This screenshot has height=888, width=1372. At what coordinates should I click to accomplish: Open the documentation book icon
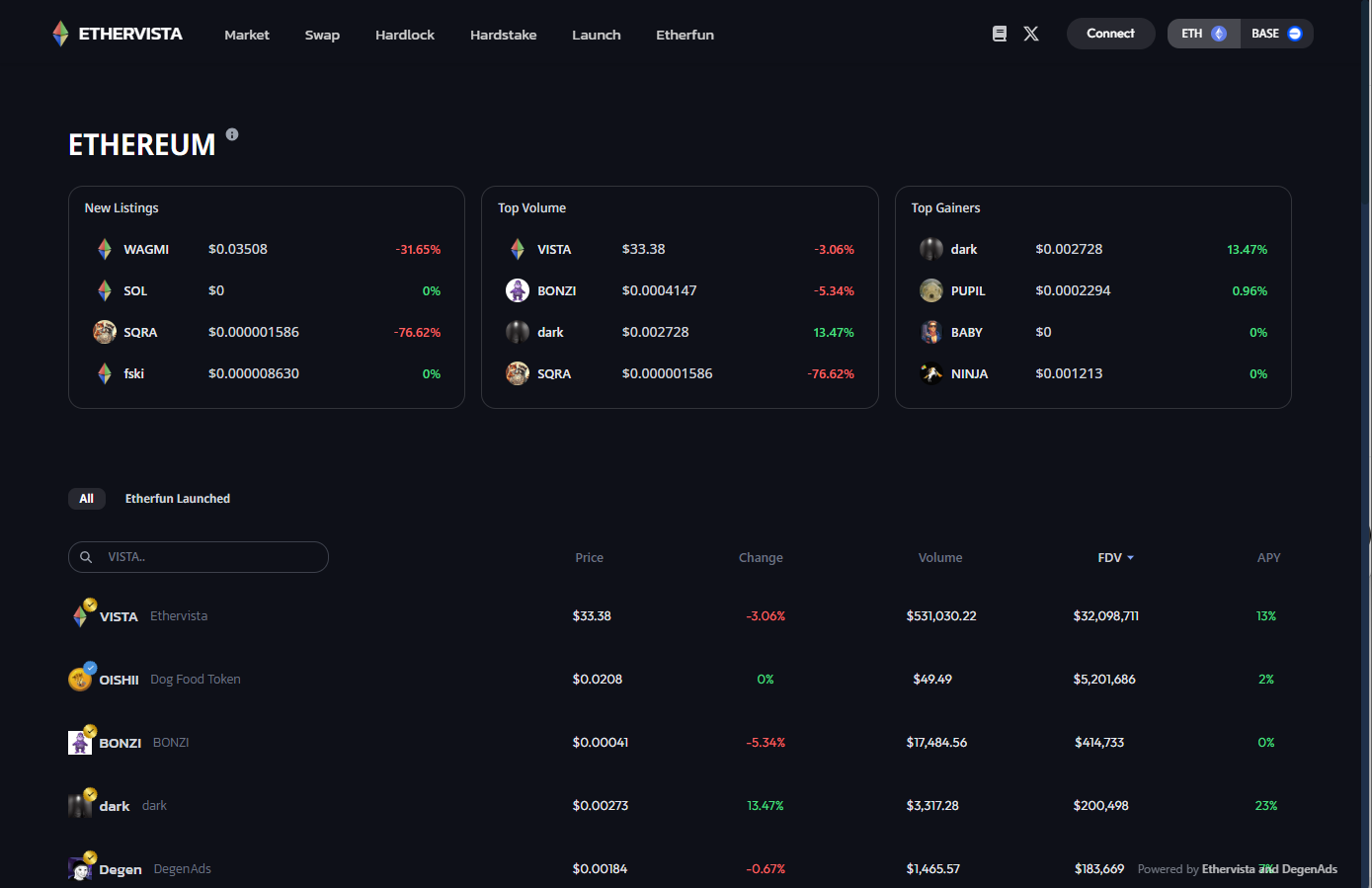pyautogui.click(x=1000, y=34)
